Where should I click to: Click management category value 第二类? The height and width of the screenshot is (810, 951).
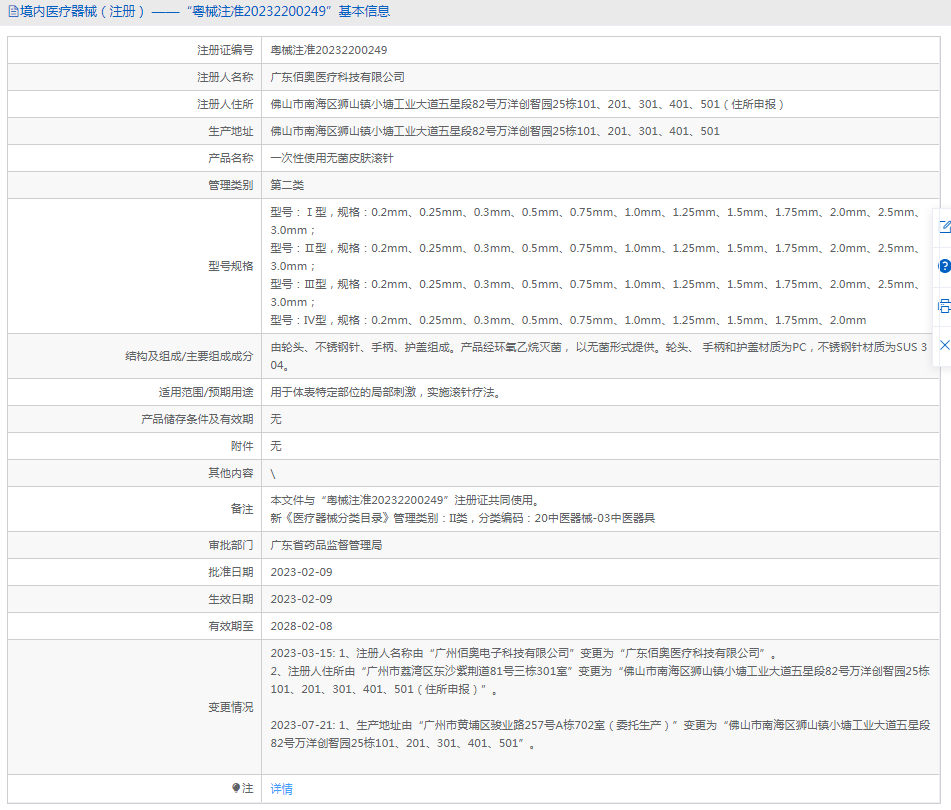(287, 185)
